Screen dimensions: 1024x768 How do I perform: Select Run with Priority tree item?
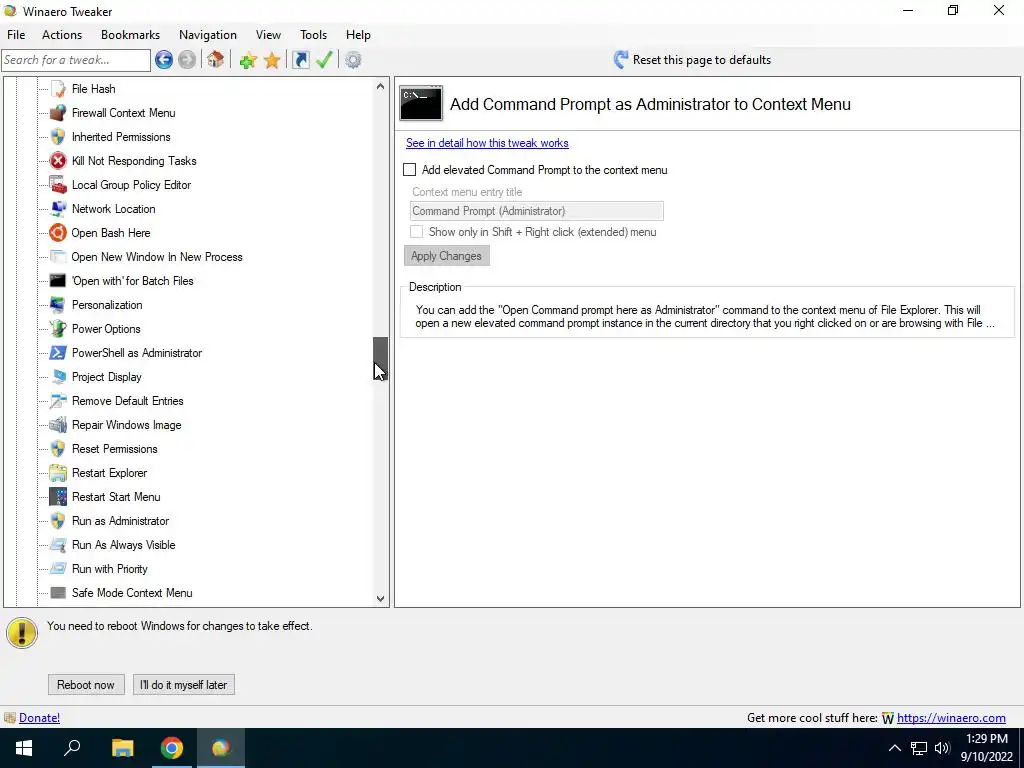coord(110,569)
